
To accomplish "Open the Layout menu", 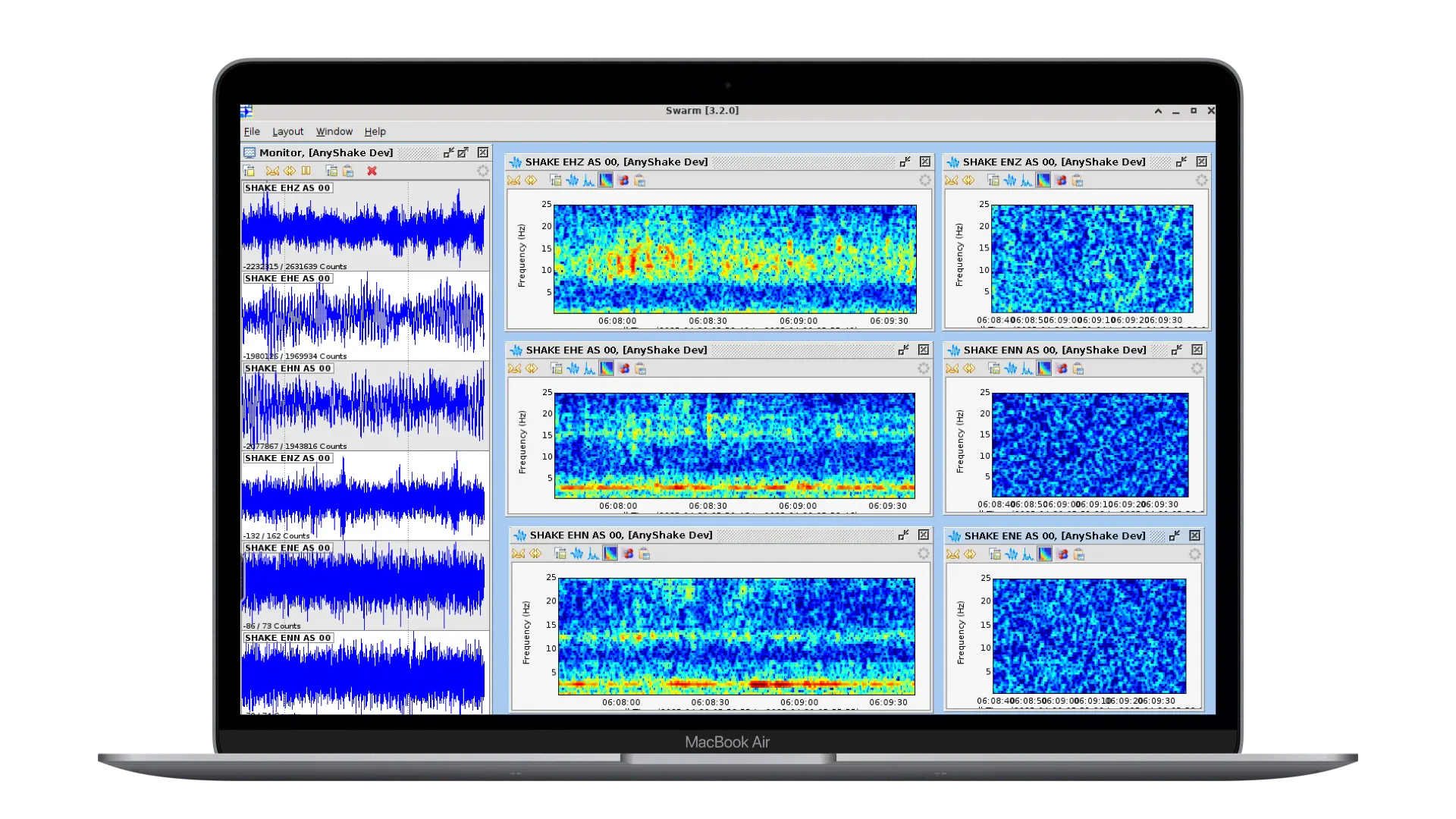I will pos(287,131).
